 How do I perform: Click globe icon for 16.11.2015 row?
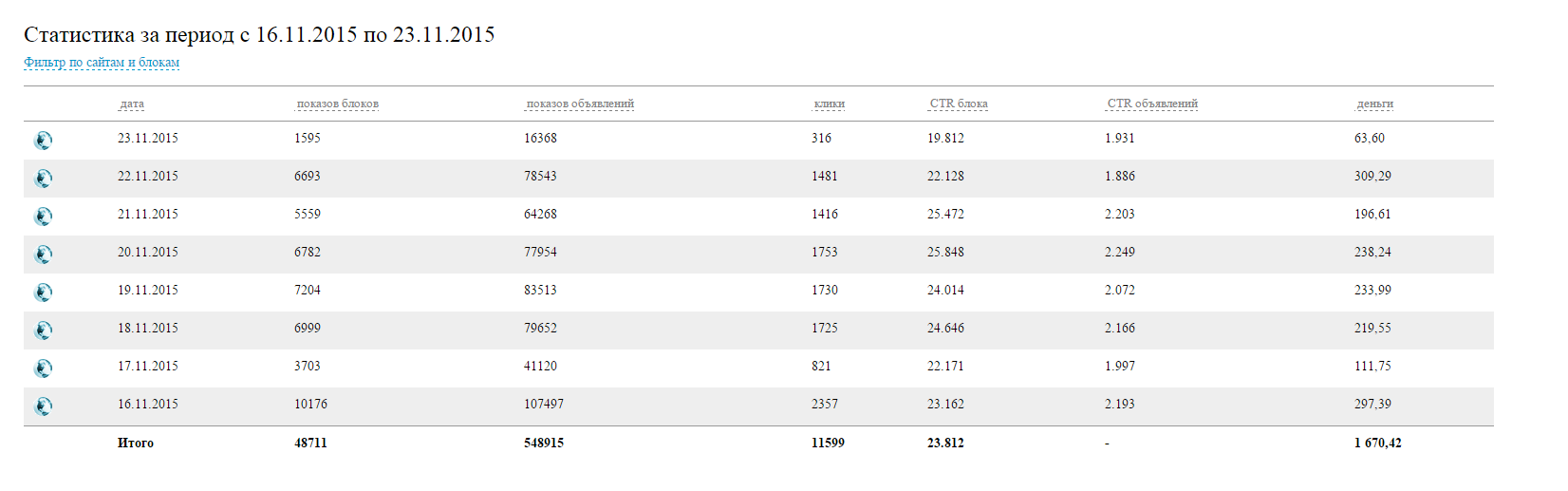(43, 406)
